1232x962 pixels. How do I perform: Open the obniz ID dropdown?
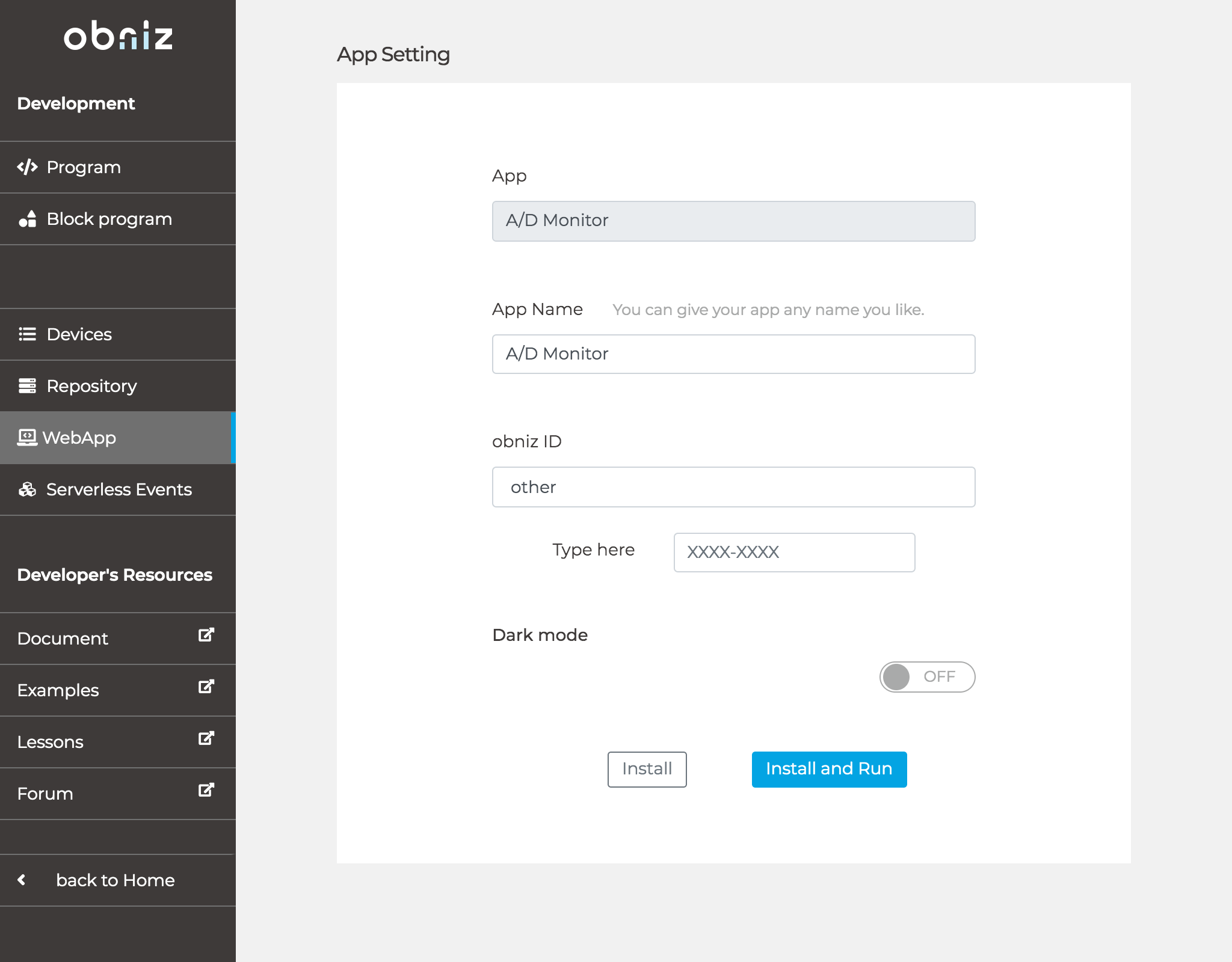(733, 487)
